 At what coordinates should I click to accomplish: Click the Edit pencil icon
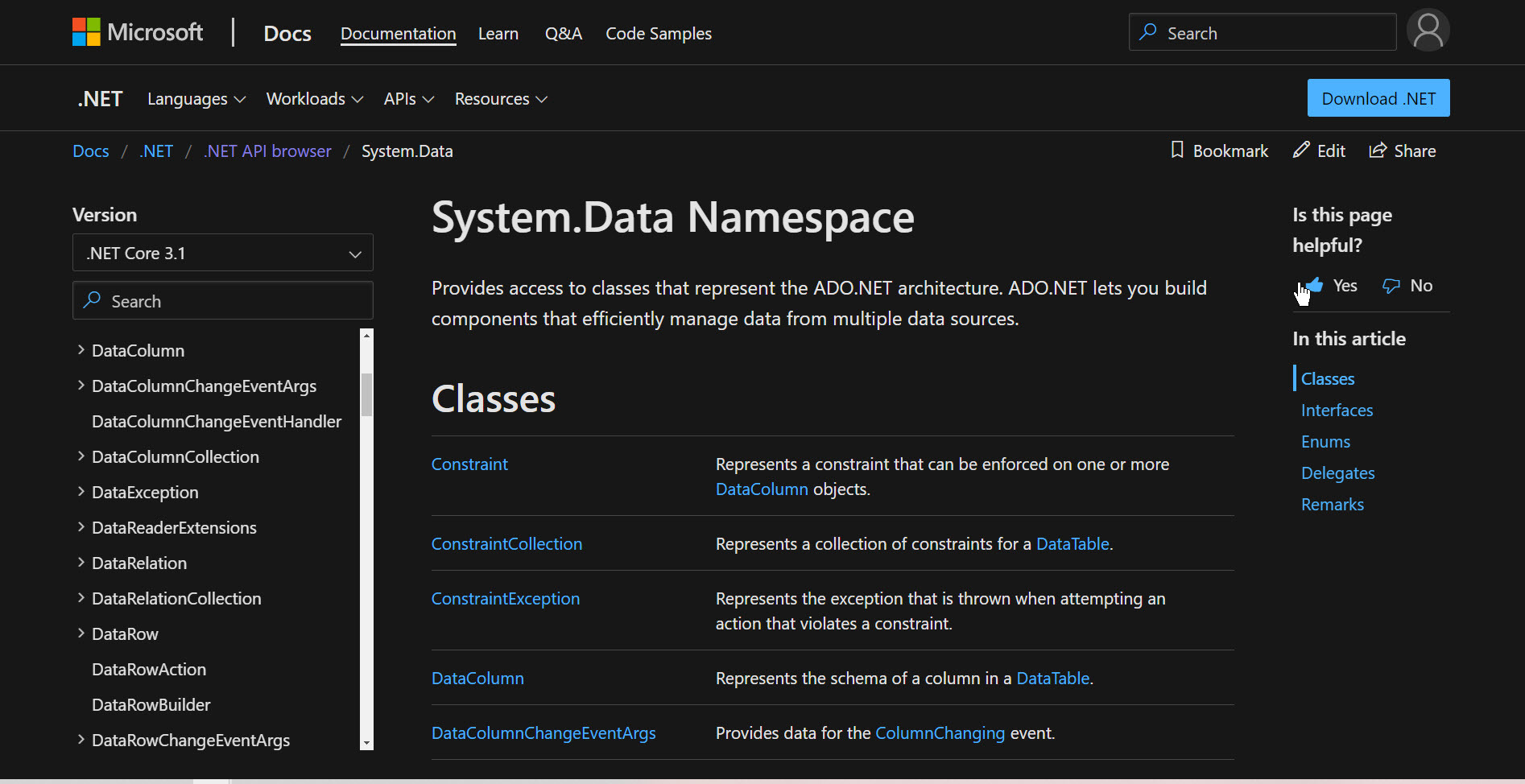tap(1300, 151)
